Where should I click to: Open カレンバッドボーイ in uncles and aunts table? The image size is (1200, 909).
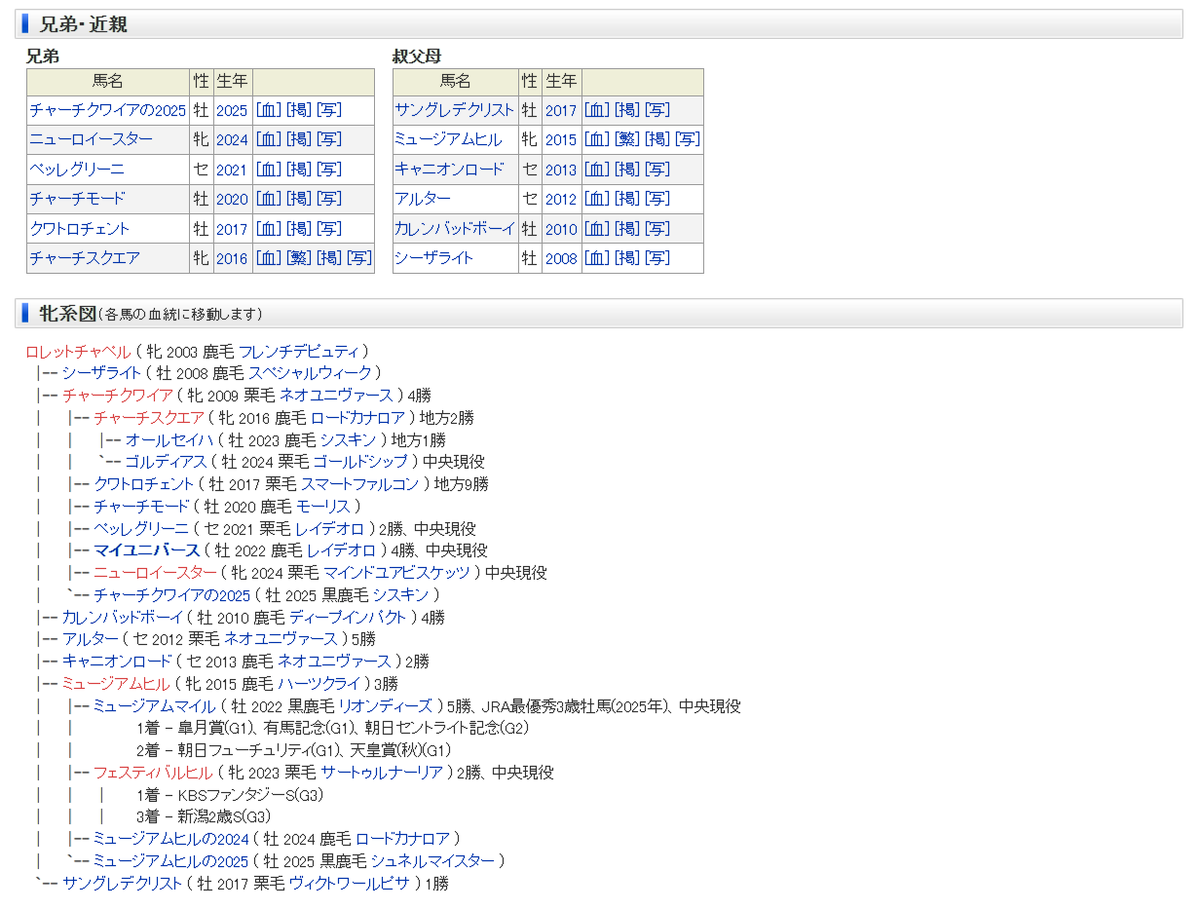click(x=455, y=228)
